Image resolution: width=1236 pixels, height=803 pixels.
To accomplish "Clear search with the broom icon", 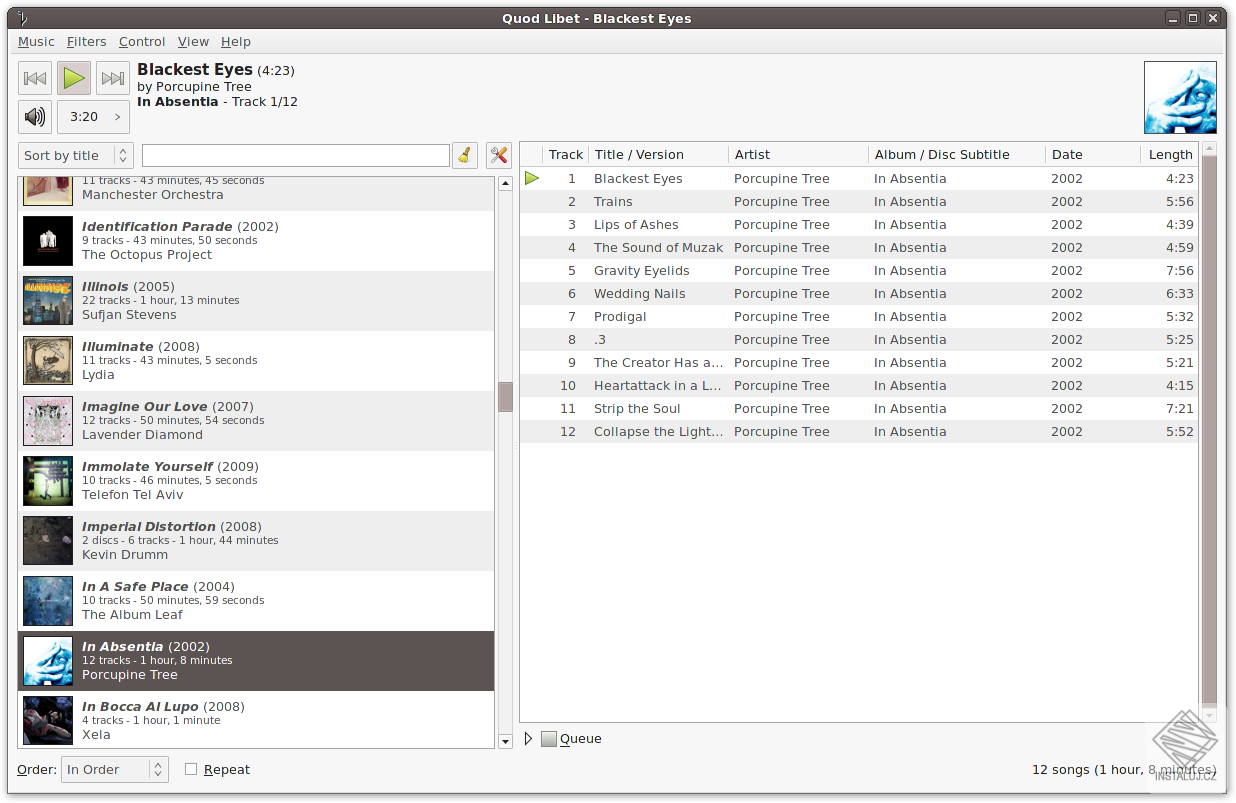I will pyautogui.click(x=464, y=155).
